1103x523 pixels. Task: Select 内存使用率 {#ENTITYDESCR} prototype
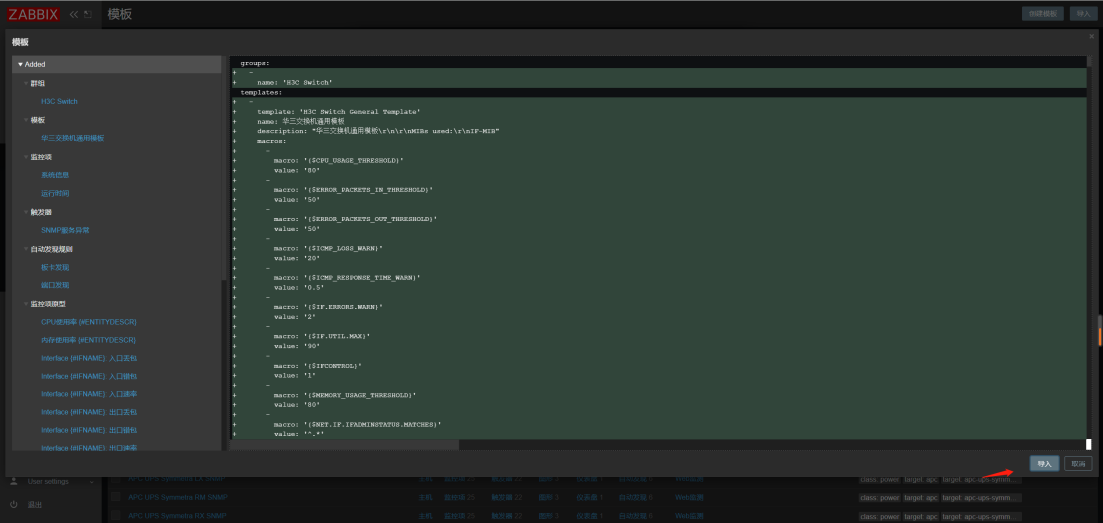(89, 340)
